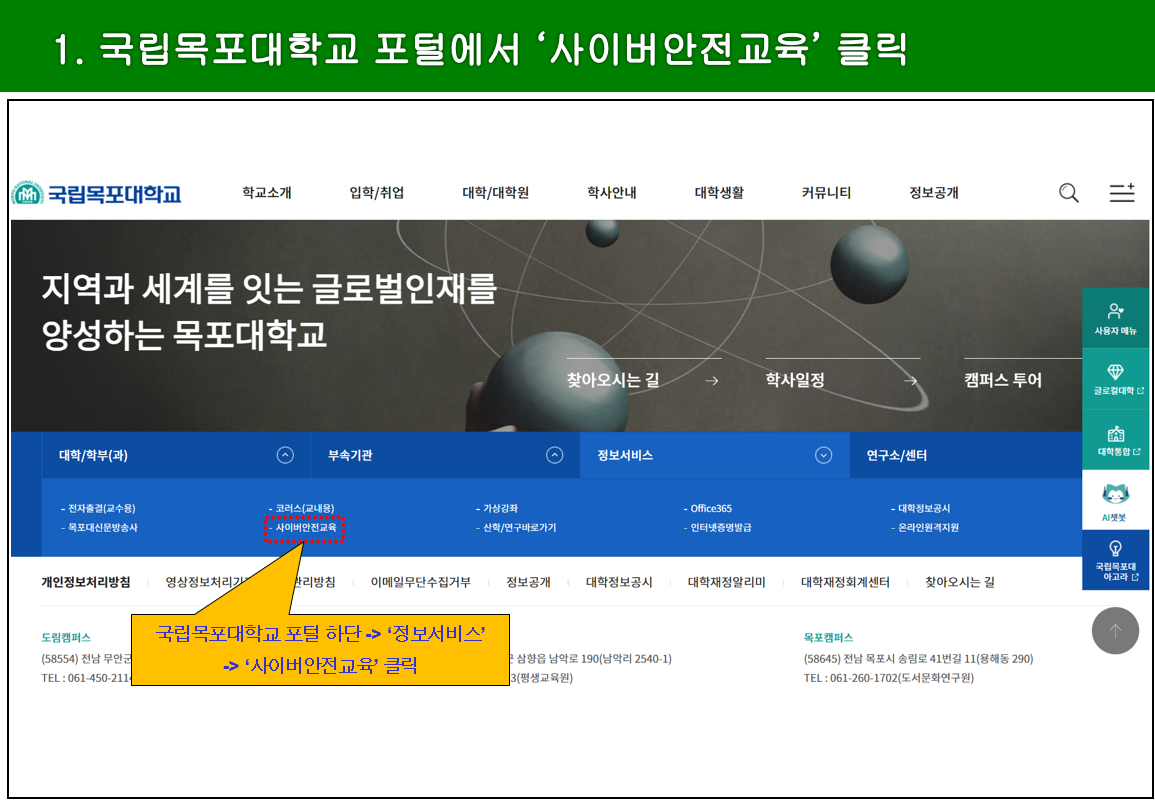
Task: Click the 캠퍼스 투어 banner link
Action: [1003, 380]
